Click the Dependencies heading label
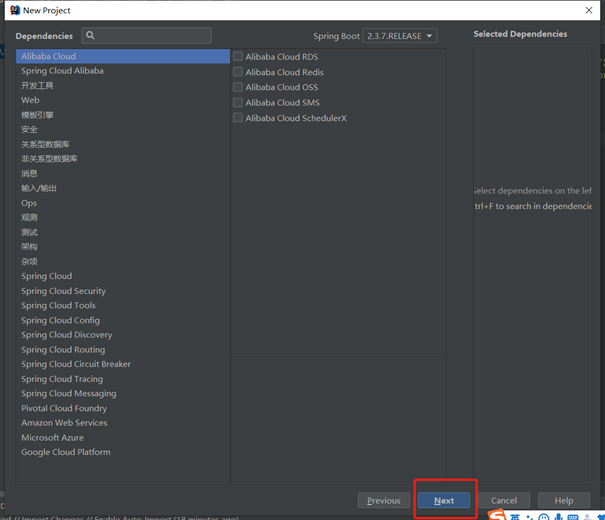 (x=44, y=36)
